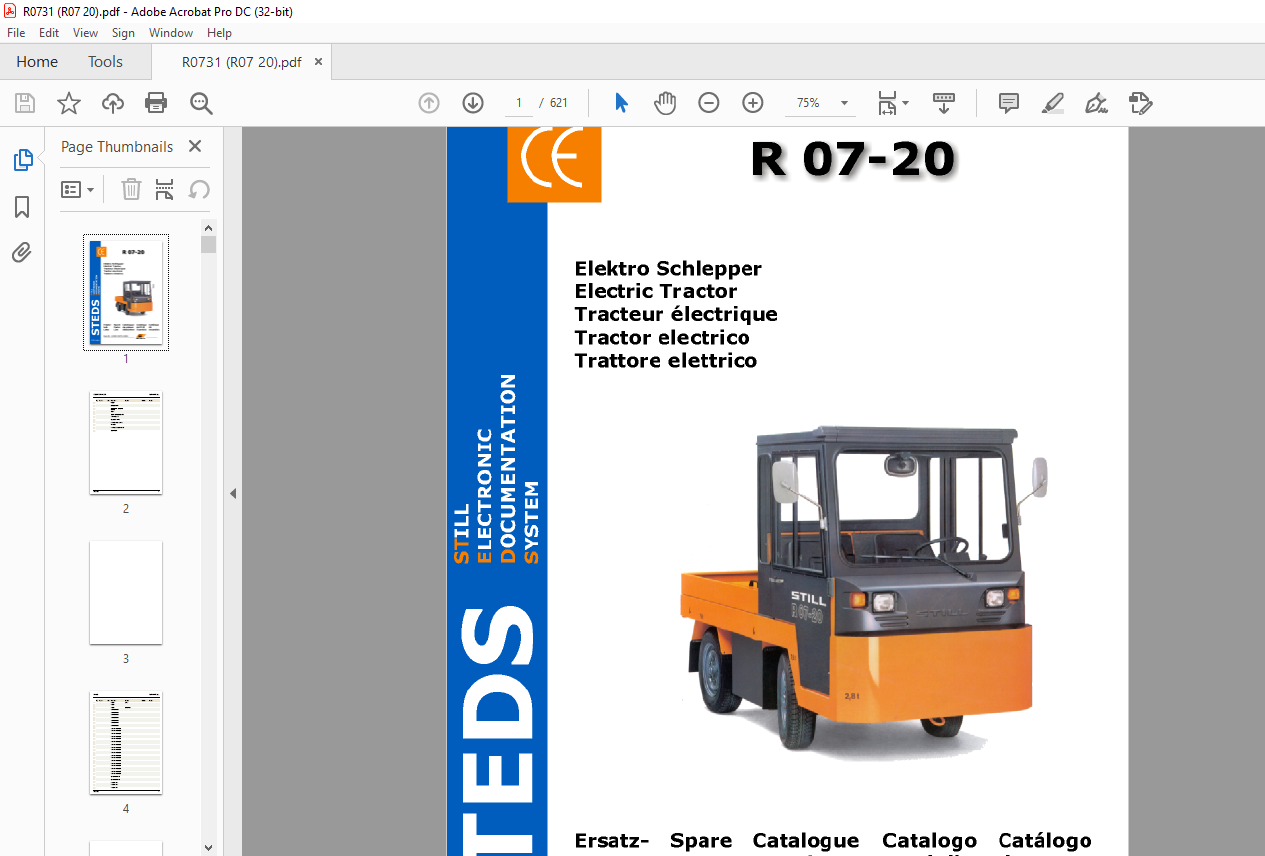This screenshot has height=856, width=1265.
Task: Click the Save file icon
Action: point(25,103)
